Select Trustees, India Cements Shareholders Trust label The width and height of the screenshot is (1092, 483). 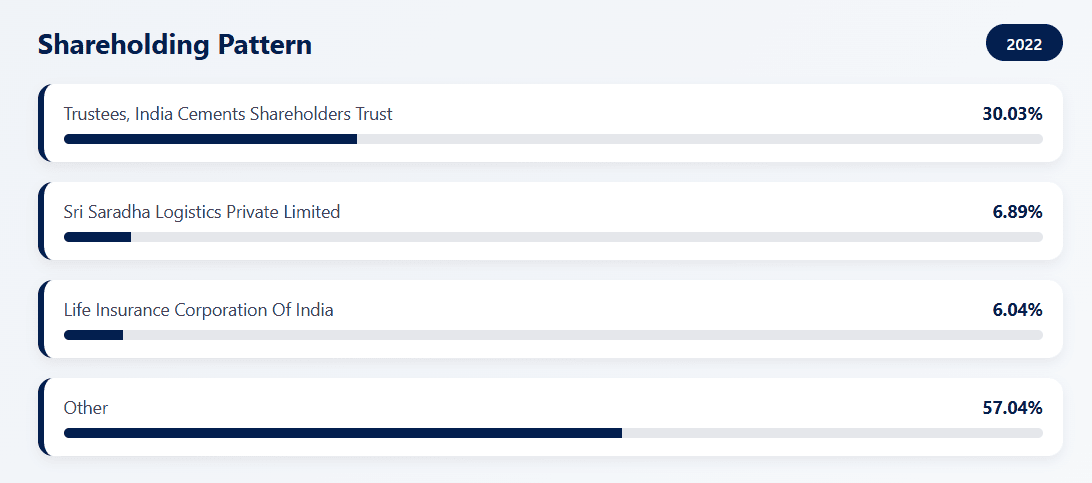(228, 114)
